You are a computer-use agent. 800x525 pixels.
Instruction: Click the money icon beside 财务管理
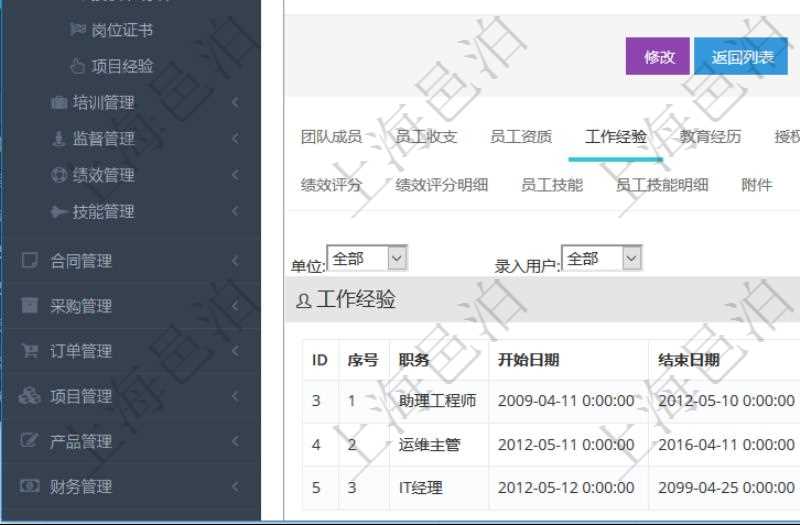[x=29, y=486]
